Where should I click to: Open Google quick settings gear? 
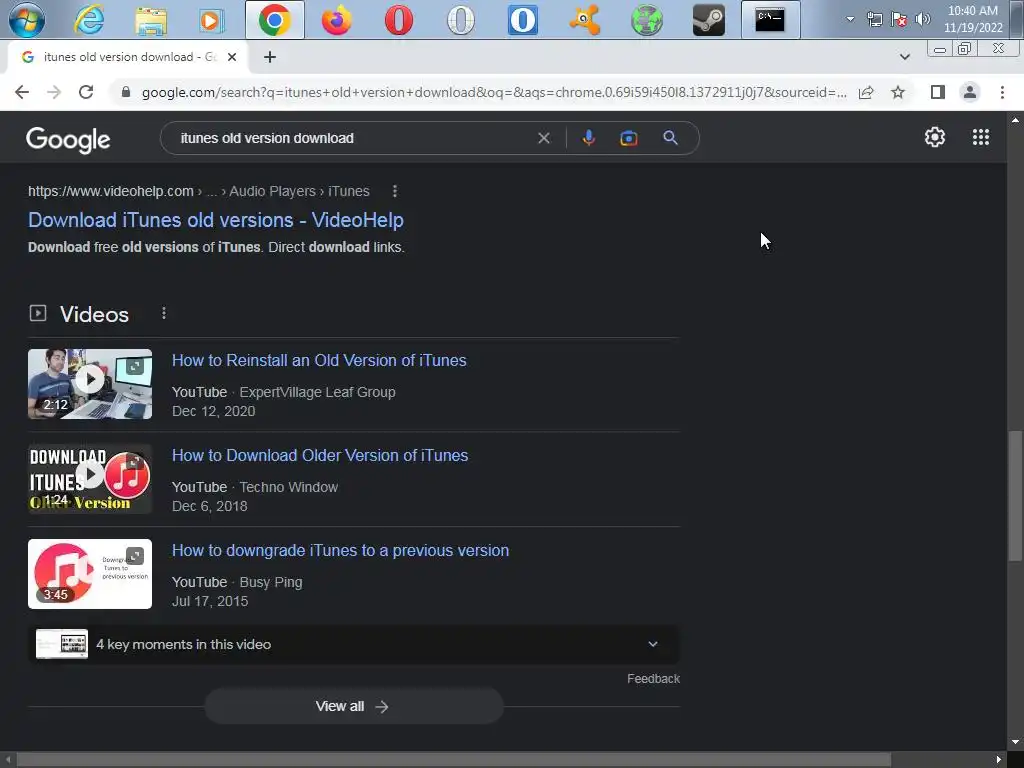pyautogui.click(x=935, y=137)
